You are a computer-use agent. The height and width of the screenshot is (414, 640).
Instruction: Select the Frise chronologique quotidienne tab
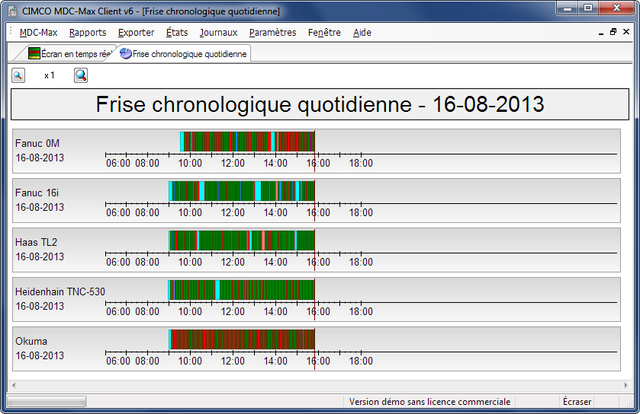click(x=184, y=53)
